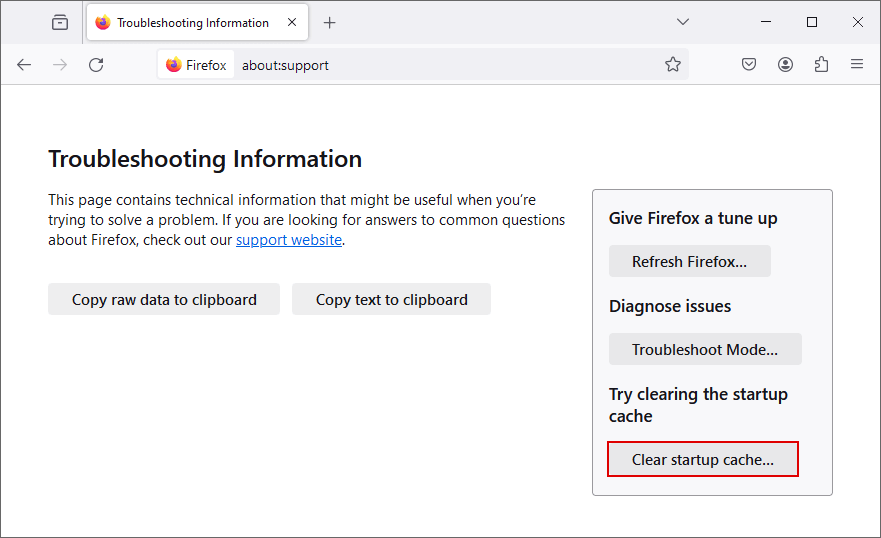Select the Troubleshooting Information tab
Screen dimensions: 881x538
pyautogui.click(x=197, y=22)
